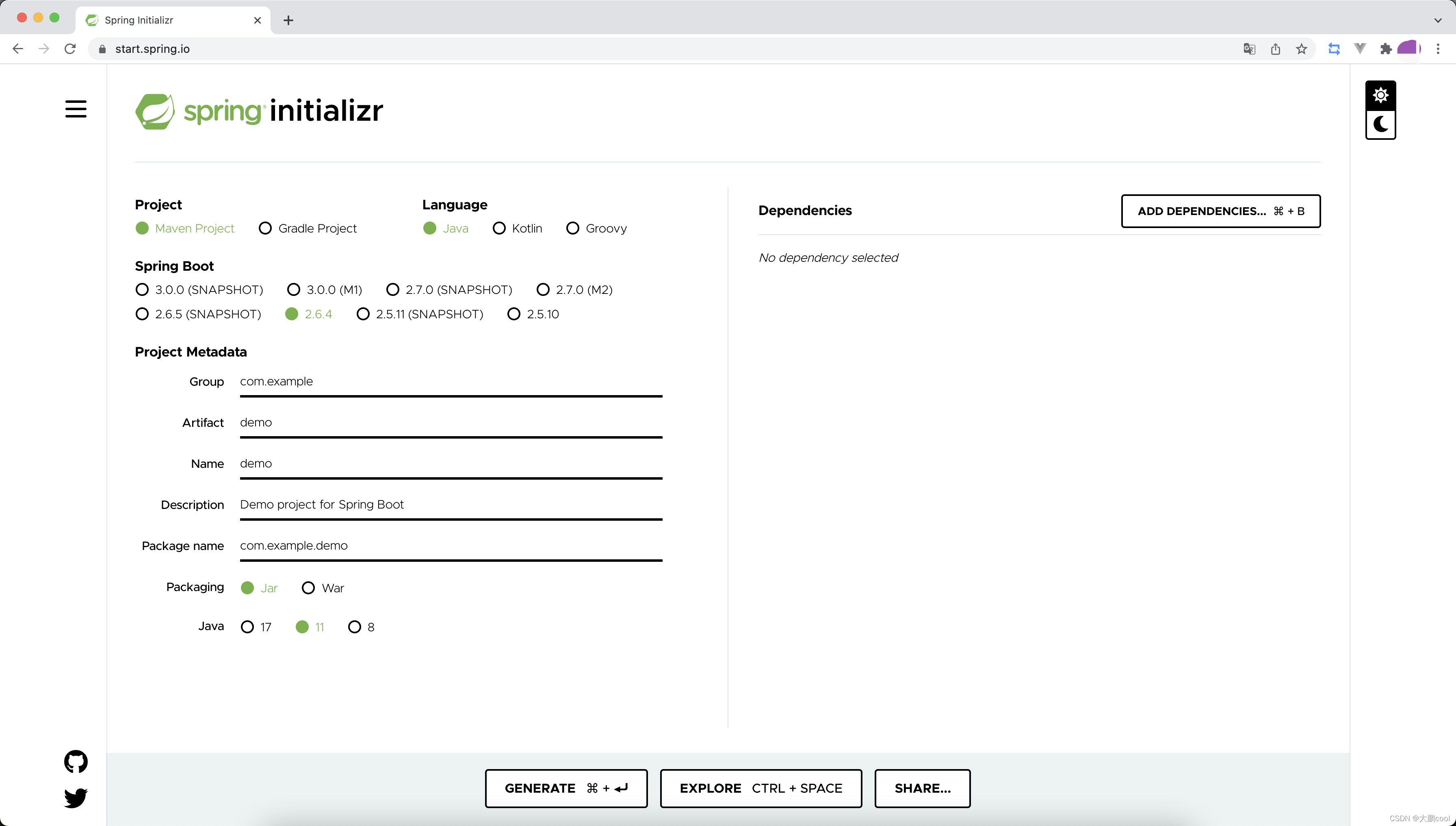The height and width of the screenshot is (826, 1456).
Task: Click the dark mode toggle icon
Action: (x=1381, y=124)
